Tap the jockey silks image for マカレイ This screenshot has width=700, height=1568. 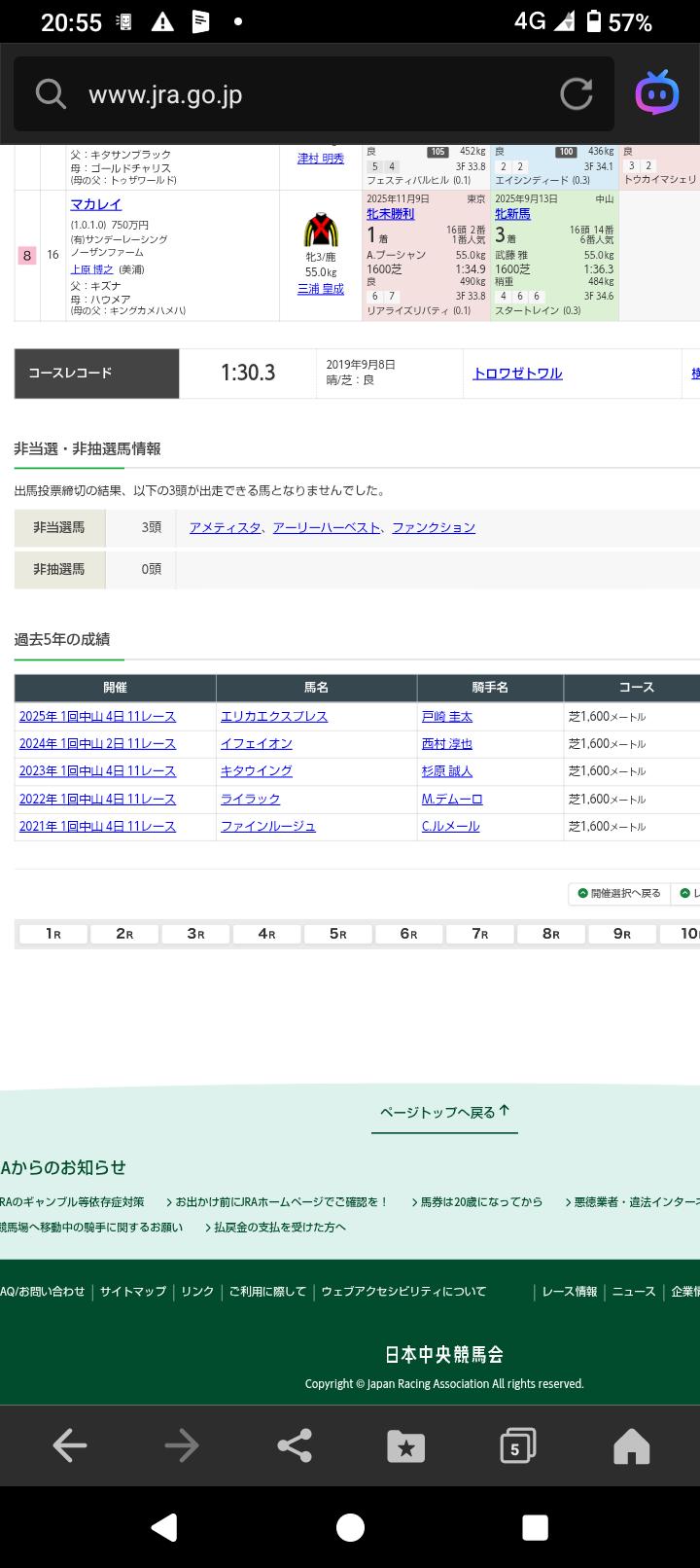click(320, 231)
